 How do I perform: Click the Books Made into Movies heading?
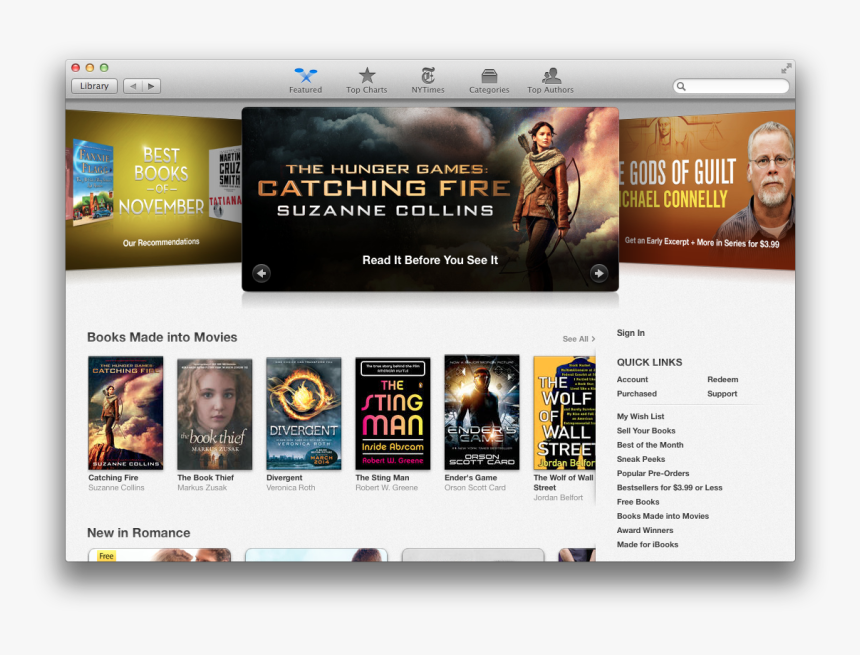(x=162, y=337)
